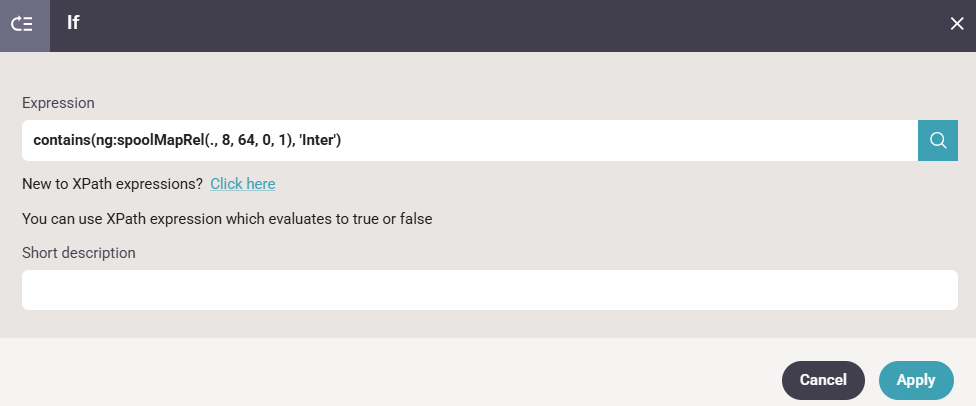Click 'New to XPath expressions?' text
976x406 pixels.
click(x=112, y=184)
